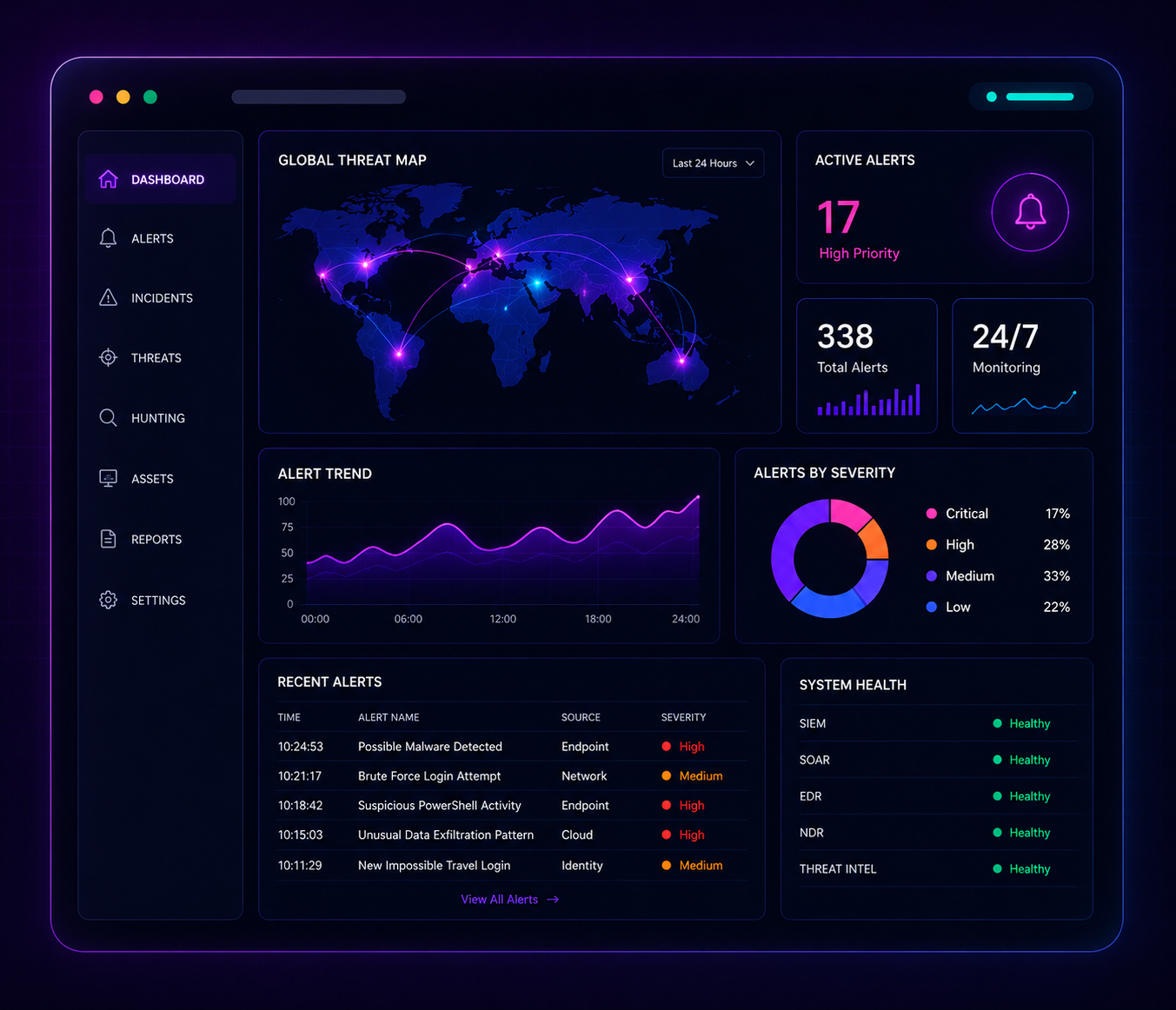The height and width of the screenshot is (1010, 1176).
Task: Click the purple Medium legend swatch
Action: (932, 576)
